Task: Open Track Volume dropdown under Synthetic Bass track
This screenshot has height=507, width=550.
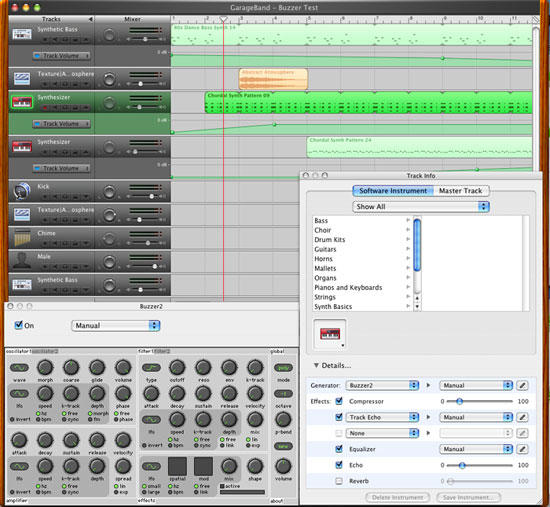Action: point(61,56)
